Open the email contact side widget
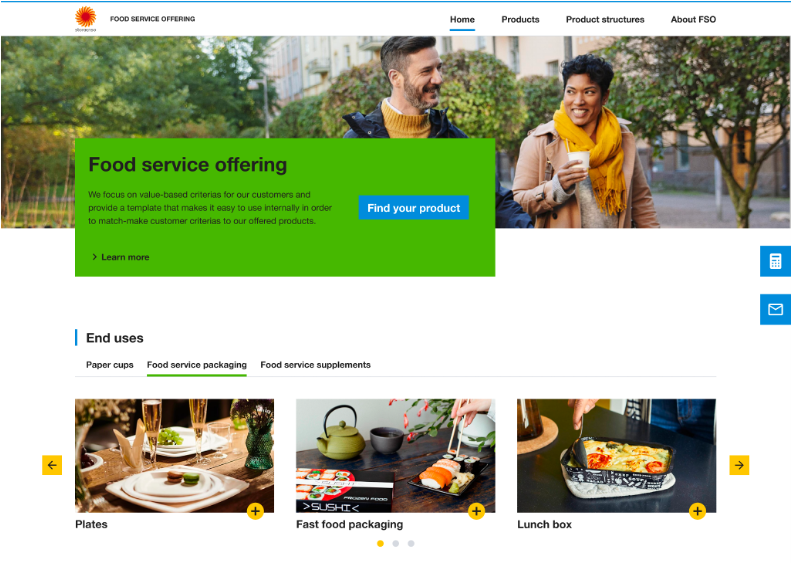 (x=775, y=309)
